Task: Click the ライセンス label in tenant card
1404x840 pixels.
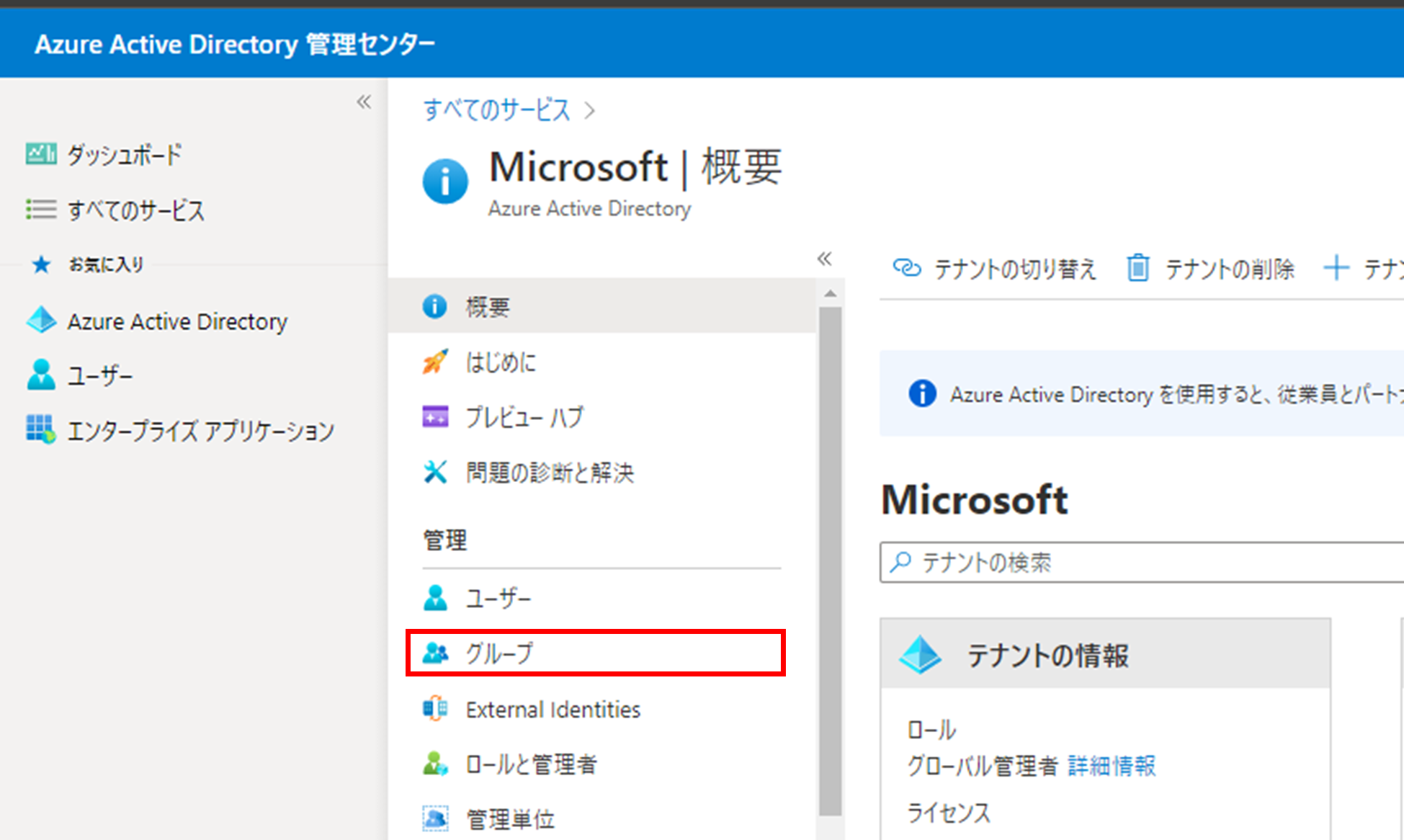Action: click(949, 813)
